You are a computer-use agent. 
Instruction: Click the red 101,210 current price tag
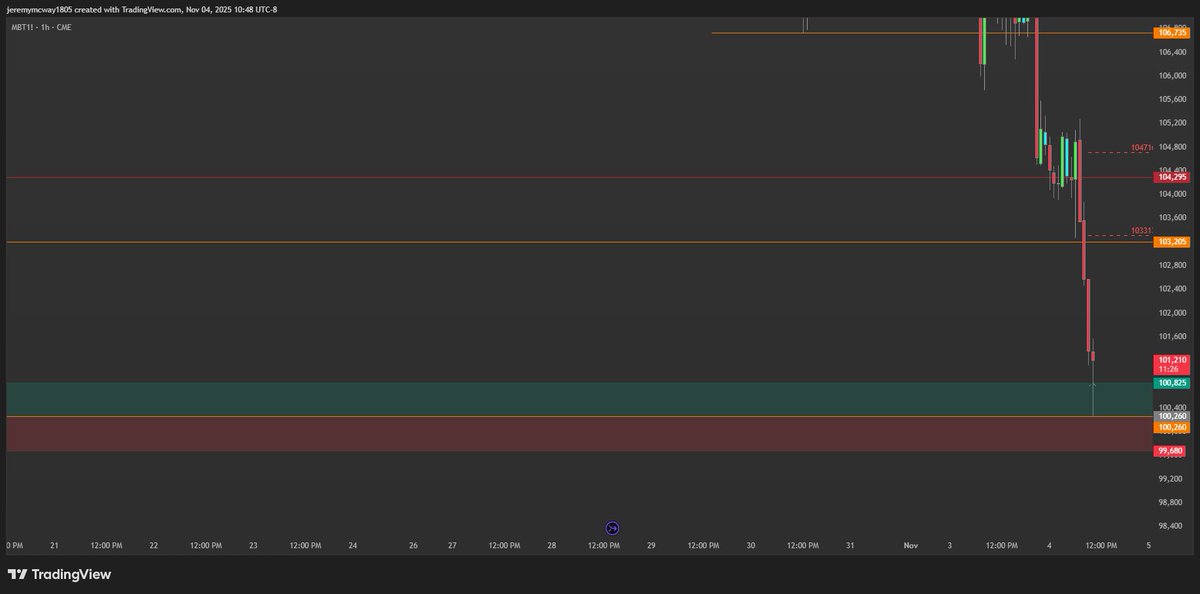1171,364
